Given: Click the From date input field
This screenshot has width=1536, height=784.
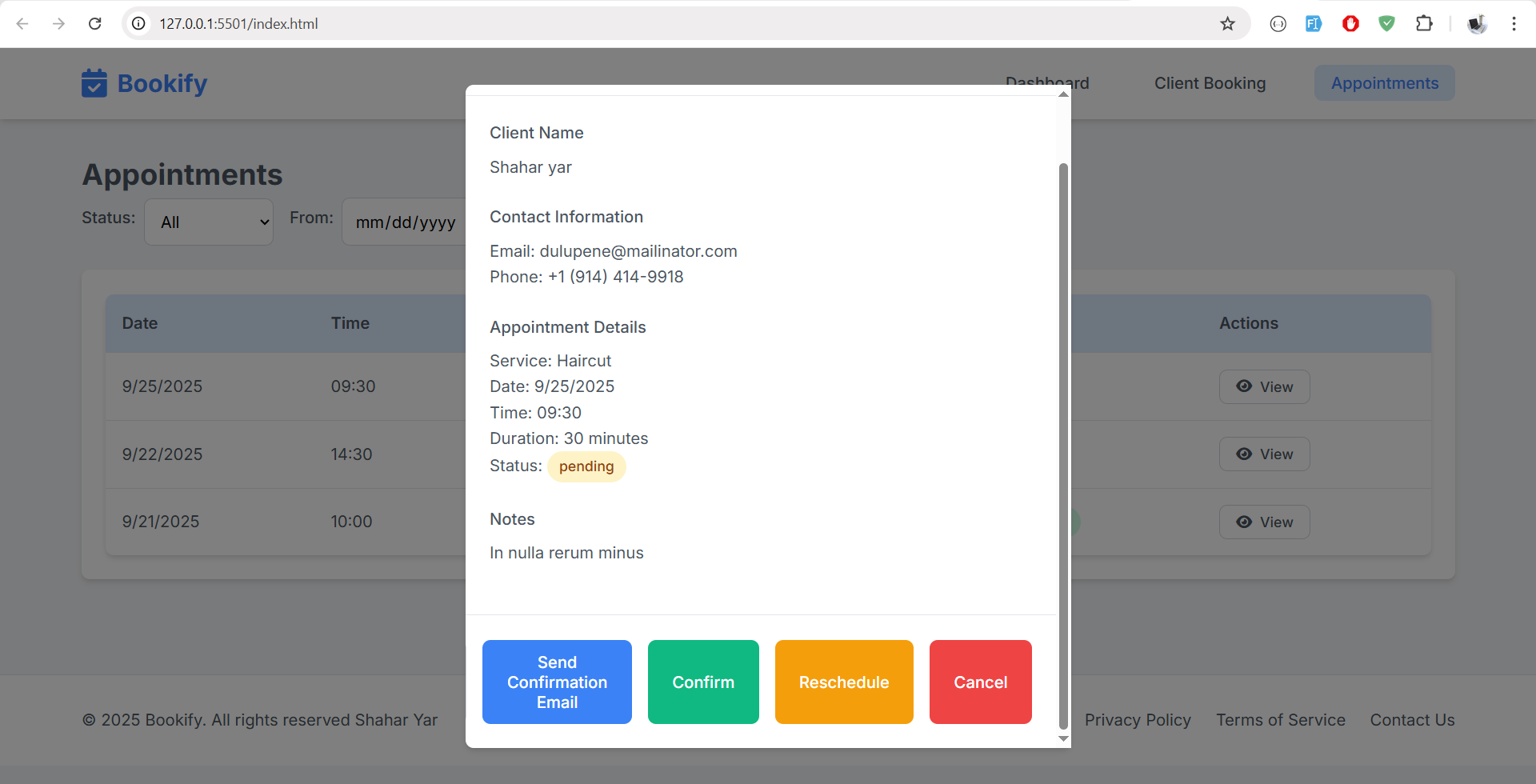Looking at the screenshot, I should [x=405, y=222].
